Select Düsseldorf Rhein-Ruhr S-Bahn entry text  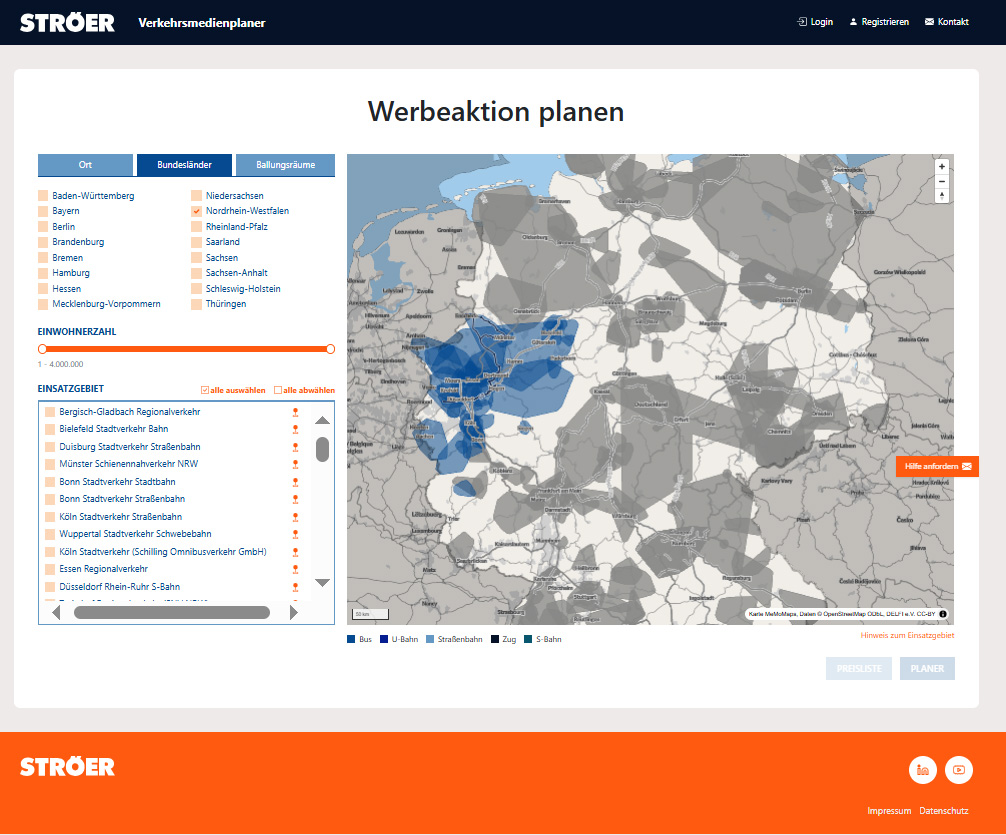pyautogui.click(x=119, y=587)
